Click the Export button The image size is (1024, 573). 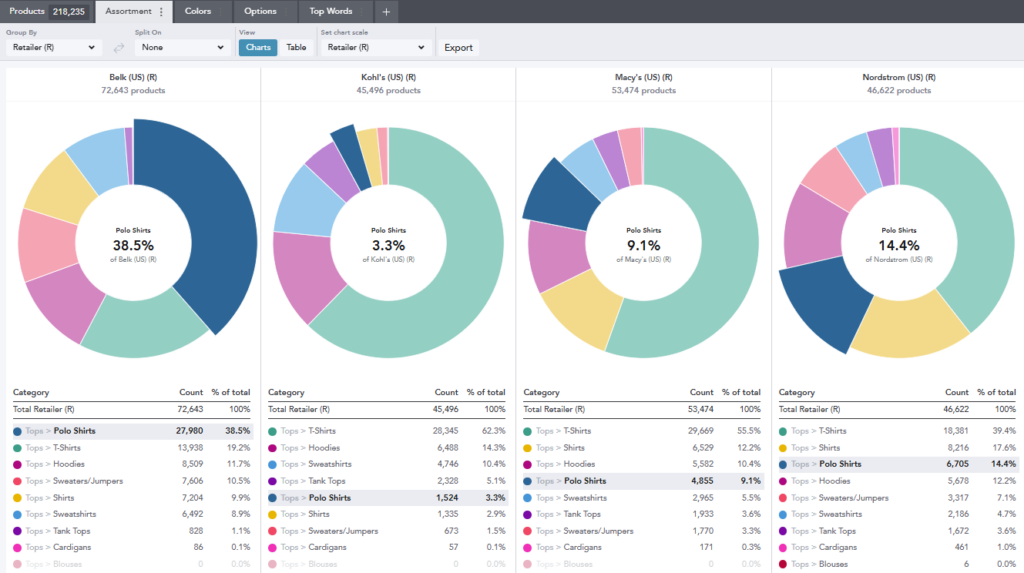click(458, 47)
